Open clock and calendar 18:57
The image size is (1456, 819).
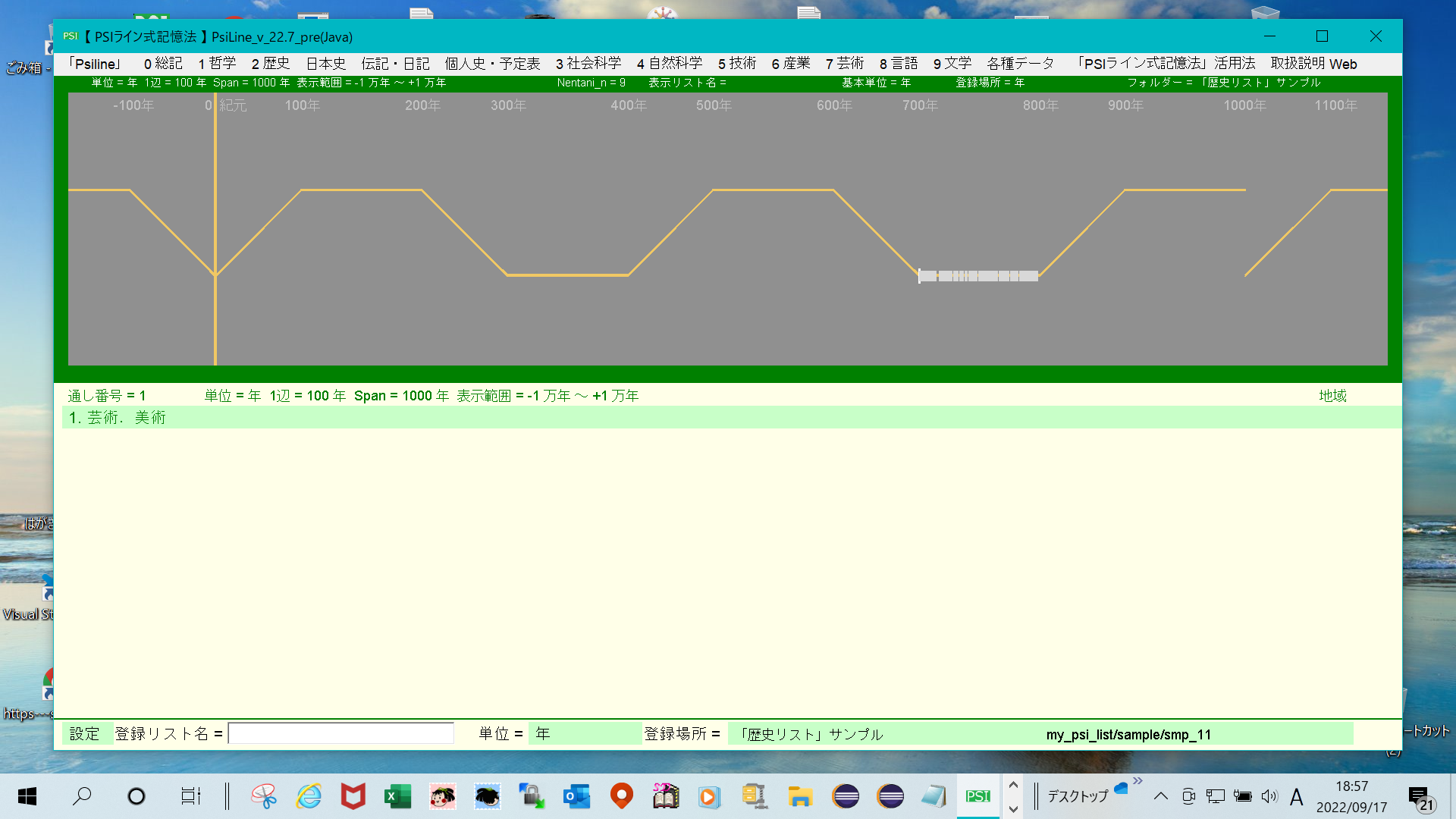click(1351, 796)
